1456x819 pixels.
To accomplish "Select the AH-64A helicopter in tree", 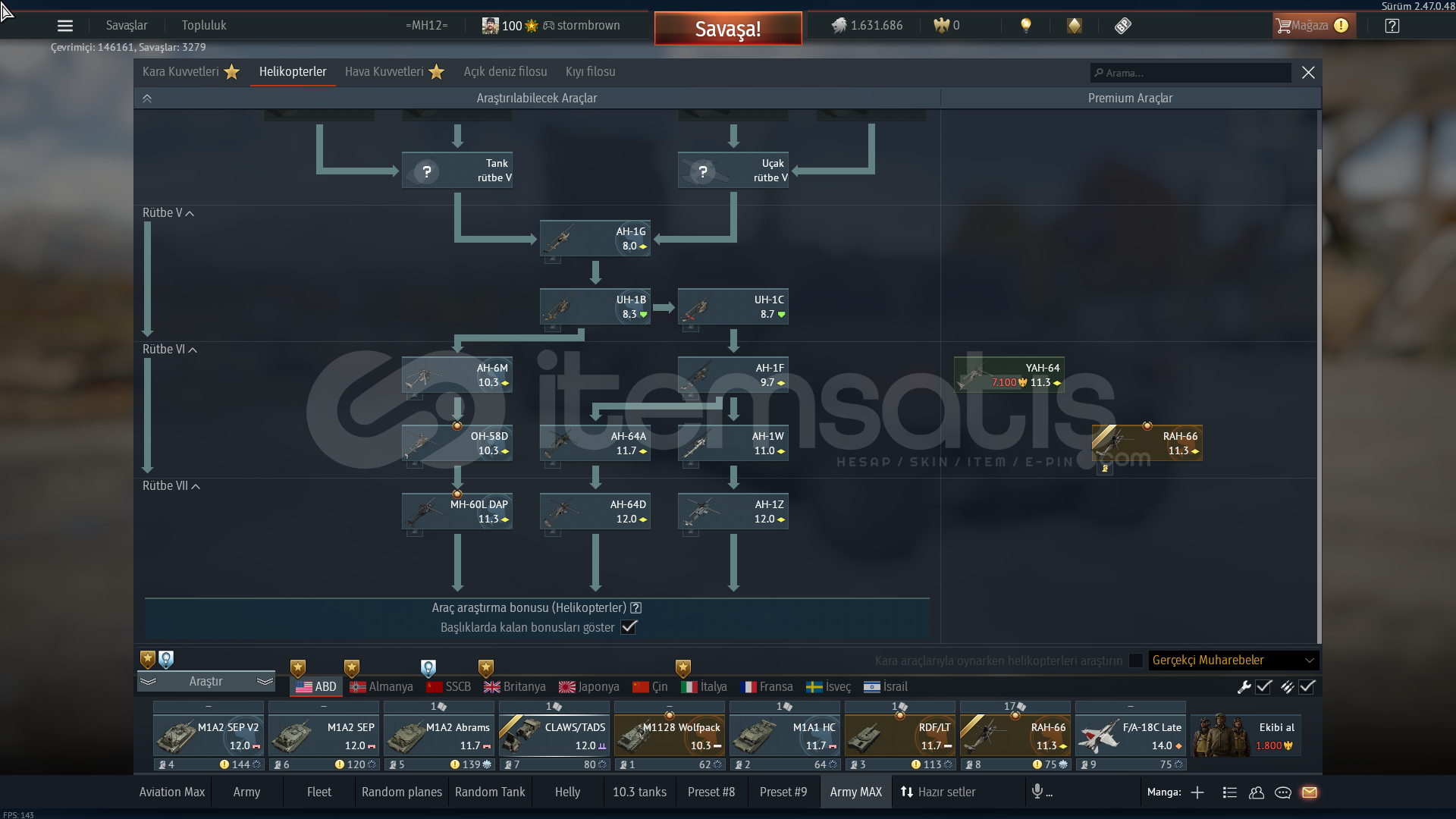I will [x=595, y=444].
